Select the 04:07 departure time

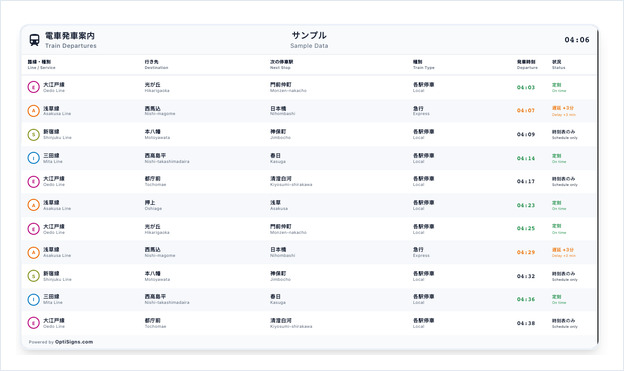pos(526,111)
